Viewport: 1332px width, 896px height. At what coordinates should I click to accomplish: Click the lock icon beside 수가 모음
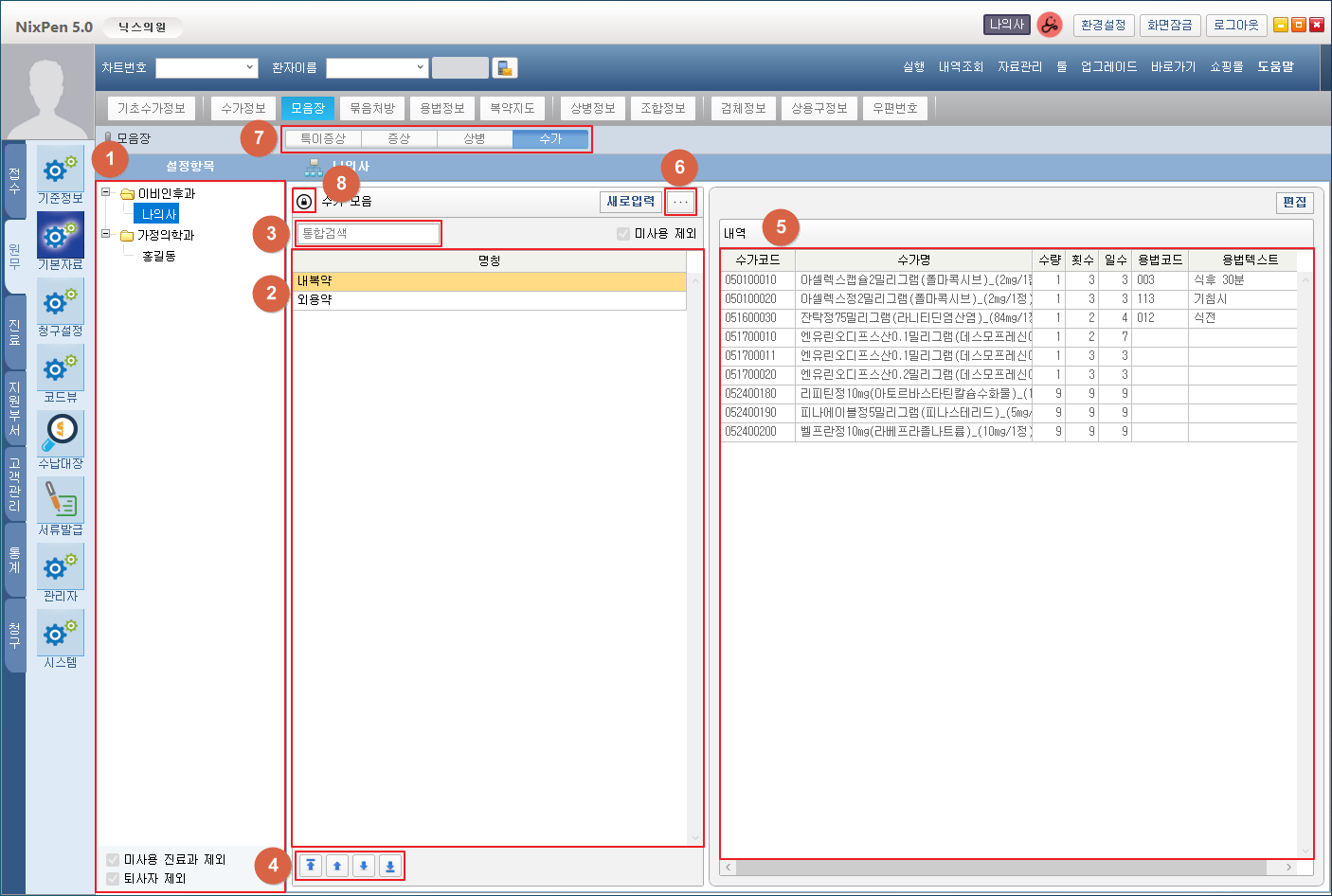[303, 202]
